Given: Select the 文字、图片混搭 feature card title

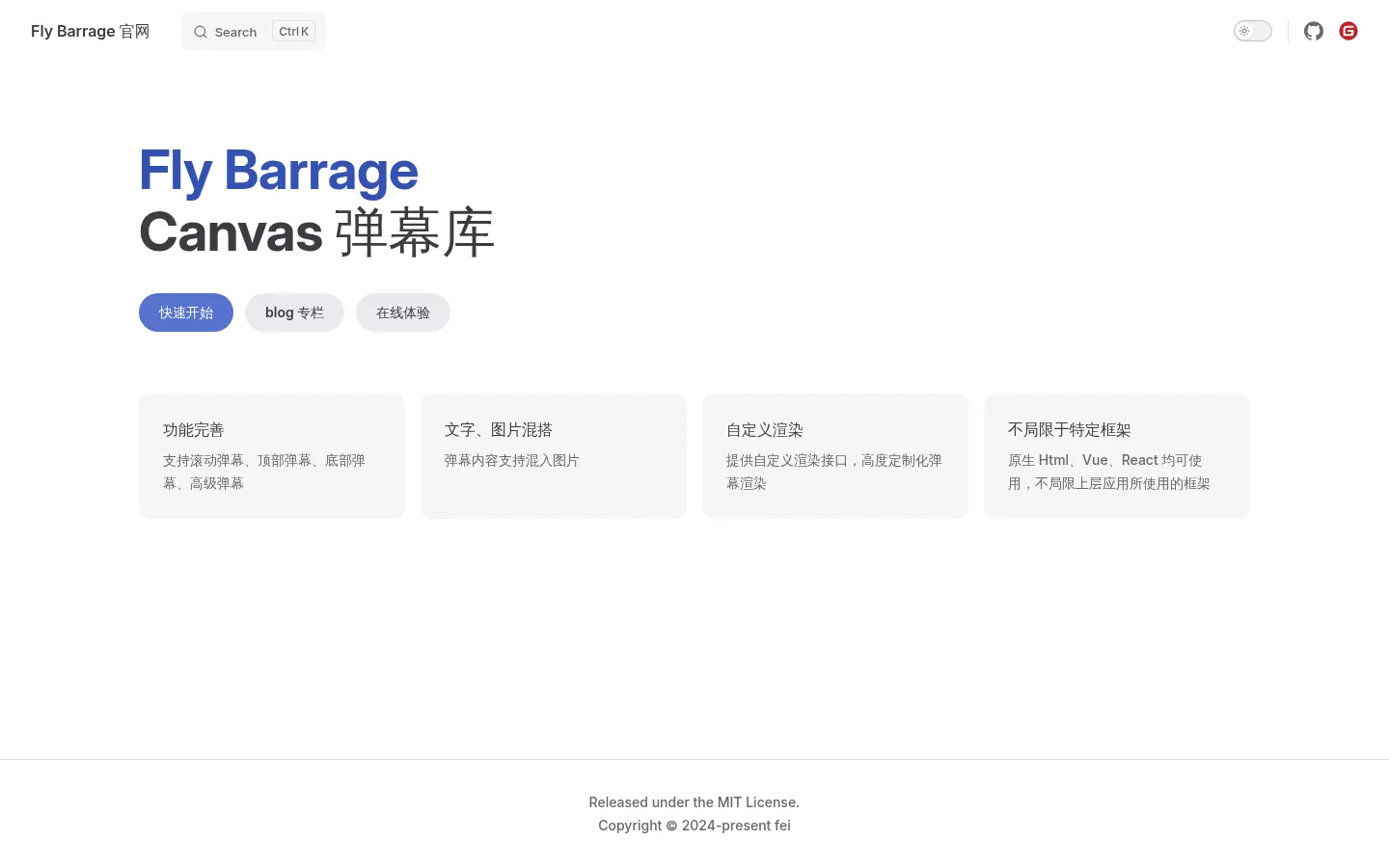Looking at the screenshot, I should pos(499,430).
